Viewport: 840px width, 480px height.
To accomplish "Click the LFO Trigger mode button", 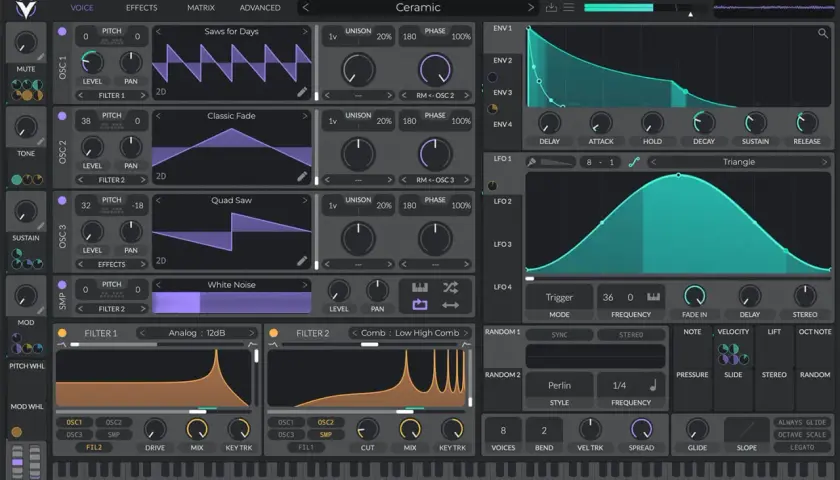I will [x=559, y=297].
